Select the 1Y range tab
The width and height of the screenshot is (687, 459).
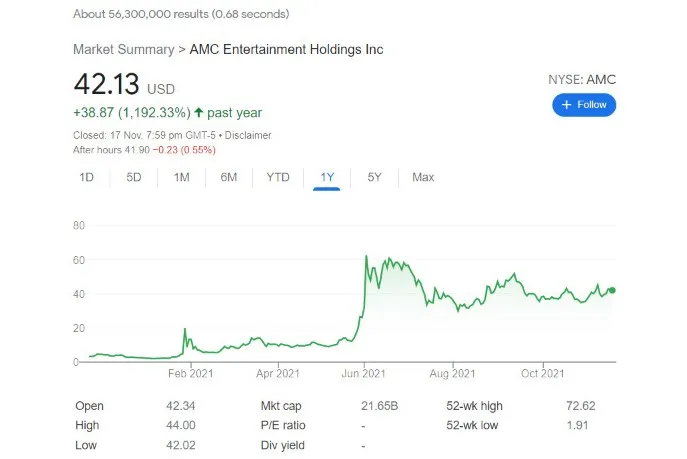327,177
